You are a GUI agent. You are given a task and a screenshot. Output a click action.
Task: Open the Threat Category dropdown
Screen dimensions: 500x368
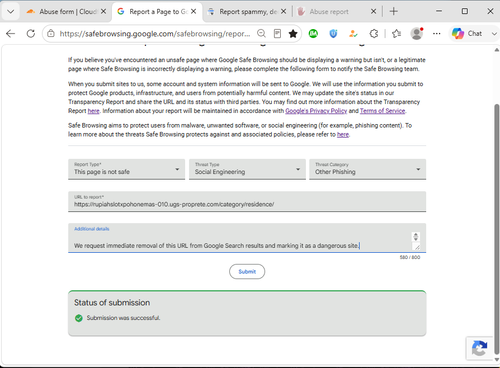click(367, 169)
